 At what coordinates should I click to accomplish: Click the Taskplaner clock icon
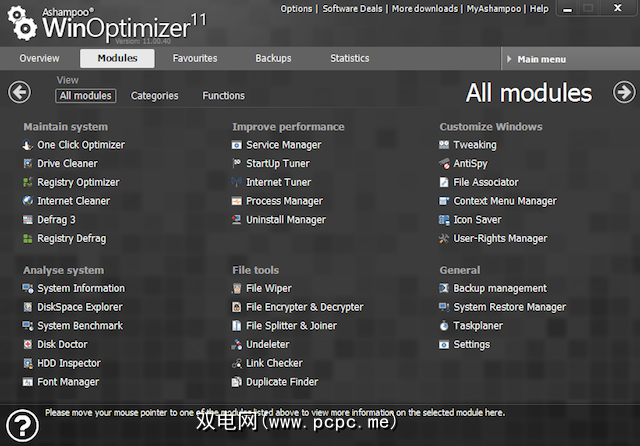(x=444, y=326)
